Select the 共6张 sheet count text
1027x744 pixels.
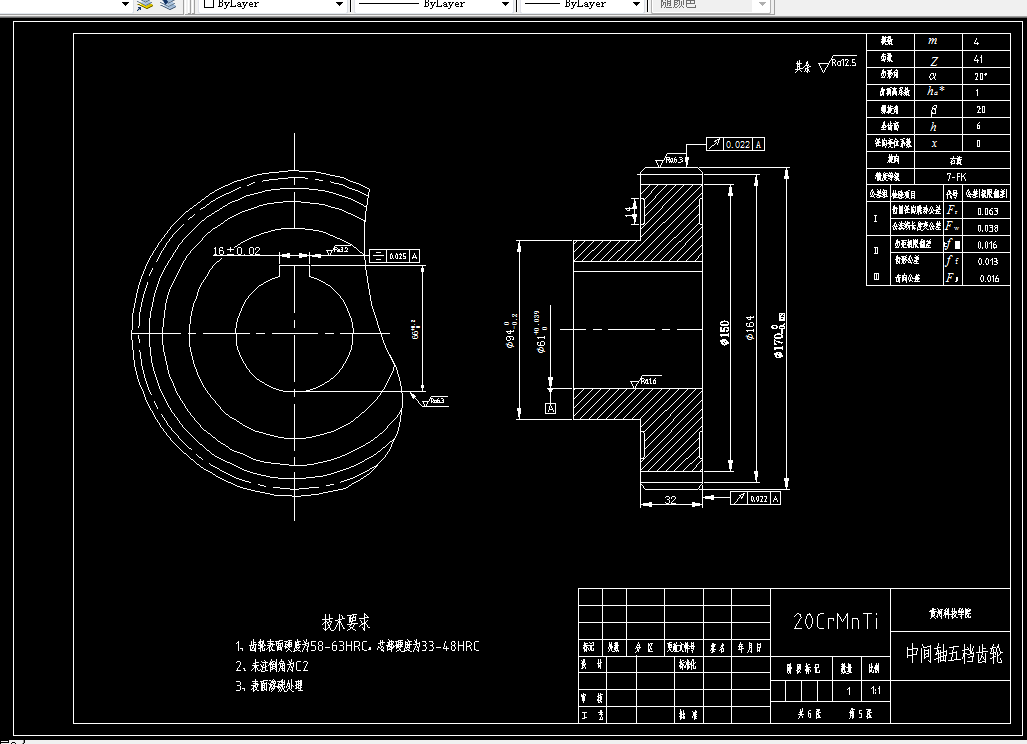(x=809, y=714)
